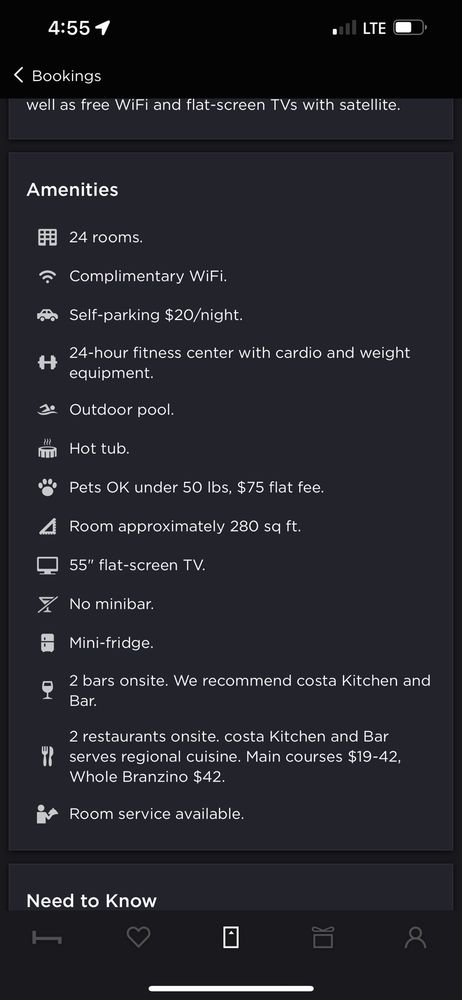Open the bed icon tab in bottom bar
Image resolution: width=462 pixels, height=1000 pixels.
47,938
